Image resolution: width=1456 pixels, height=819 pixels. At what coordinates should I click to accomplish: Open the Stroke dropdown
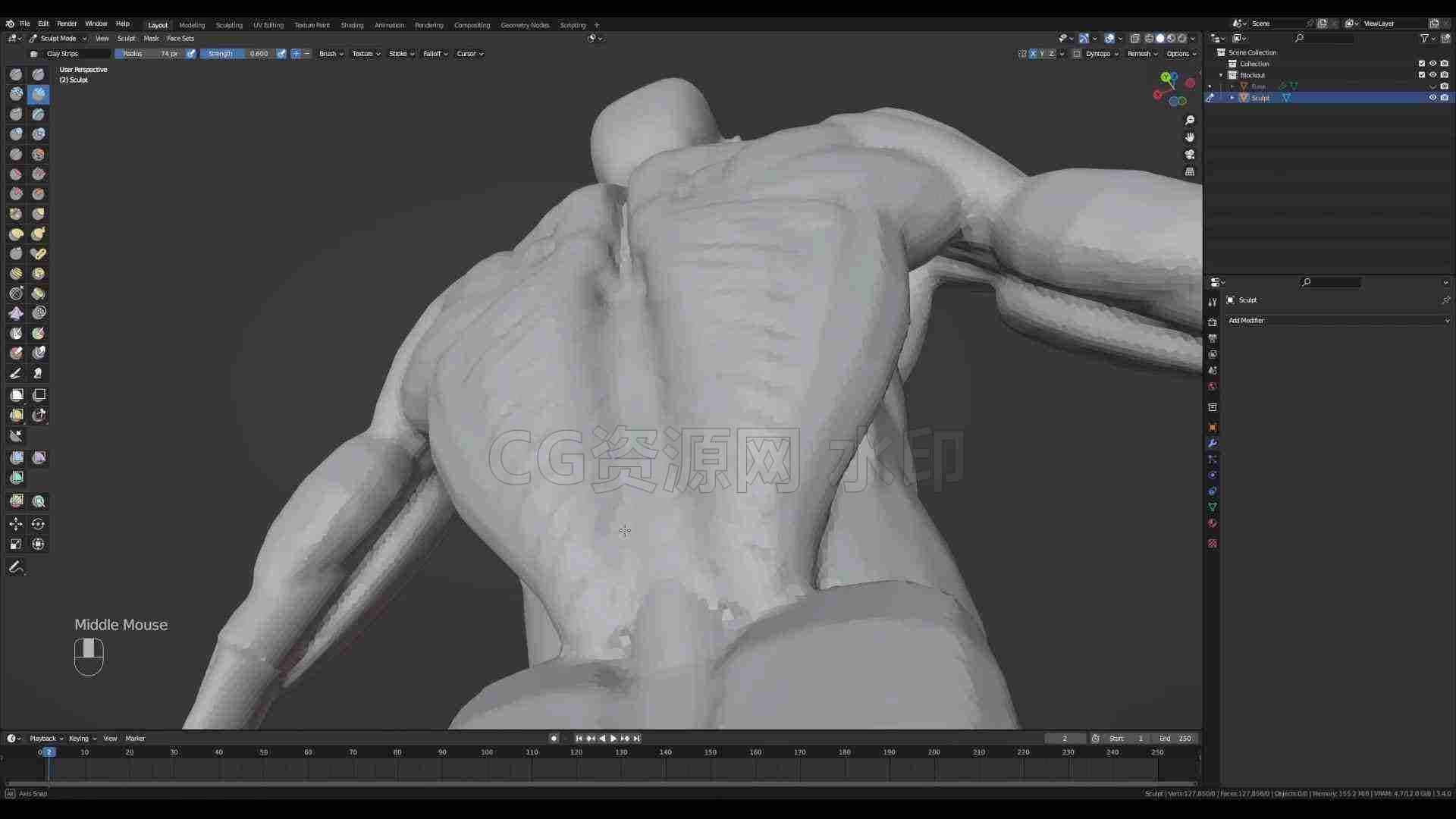pos(402,54)
